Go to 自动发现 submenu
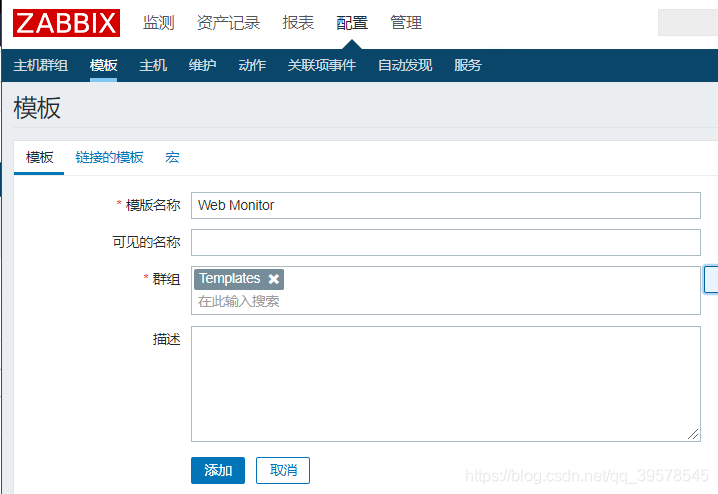This screenshot has height=494, width=718. 405,65
